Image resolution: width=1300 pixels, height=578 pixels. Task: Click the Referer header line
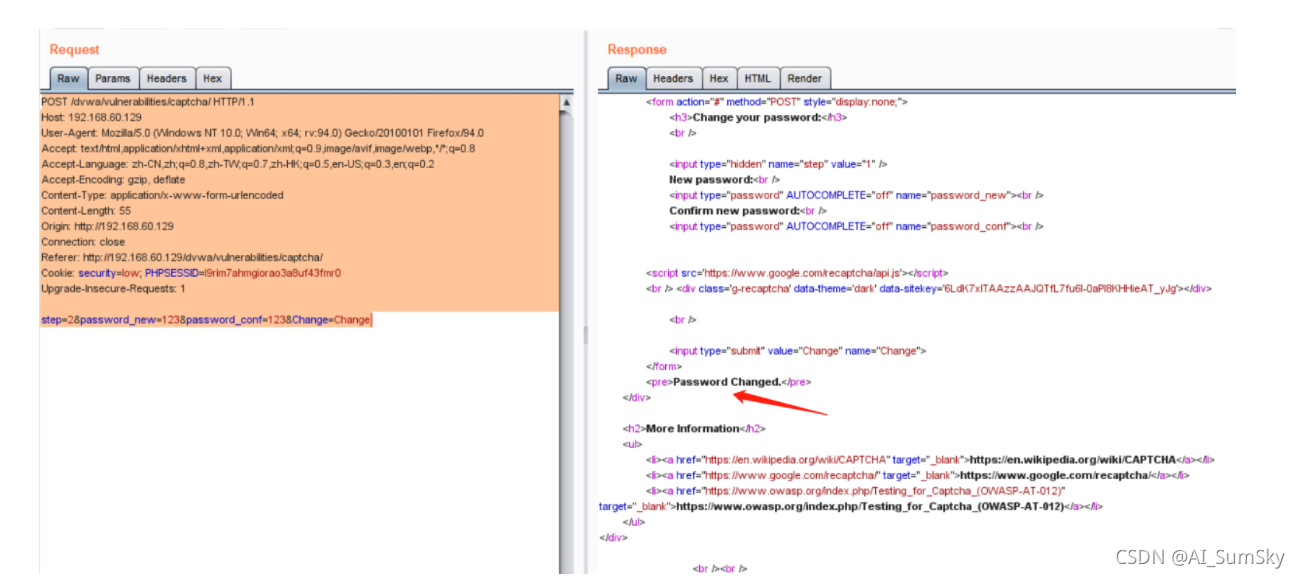click(x=182, y=257)
